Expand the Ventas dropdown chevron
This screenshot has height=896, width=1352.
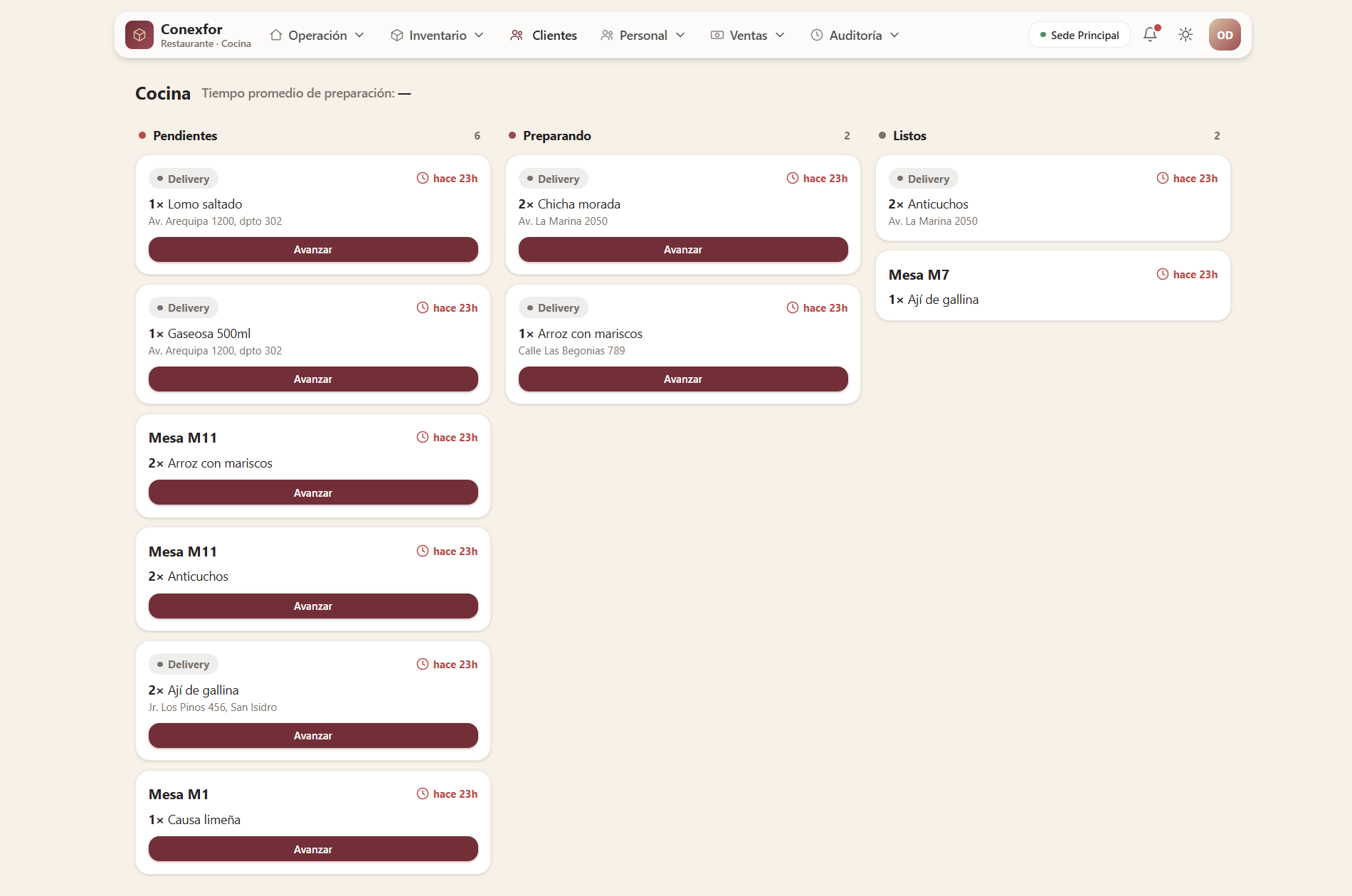[x=780, y=35]
